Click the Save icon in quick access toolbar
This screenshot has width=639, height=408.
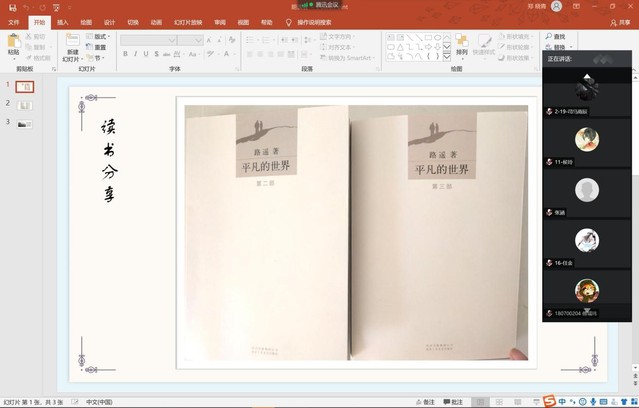10,7
